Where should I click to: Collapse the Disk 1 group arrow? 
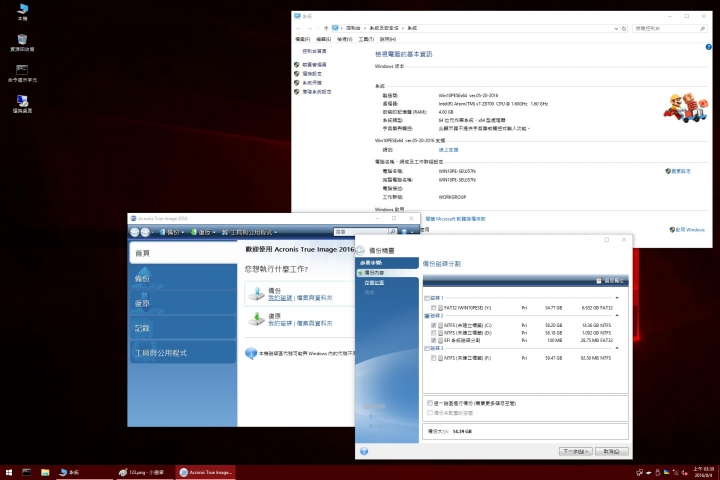pyautogui.click(x=617, y=298)
